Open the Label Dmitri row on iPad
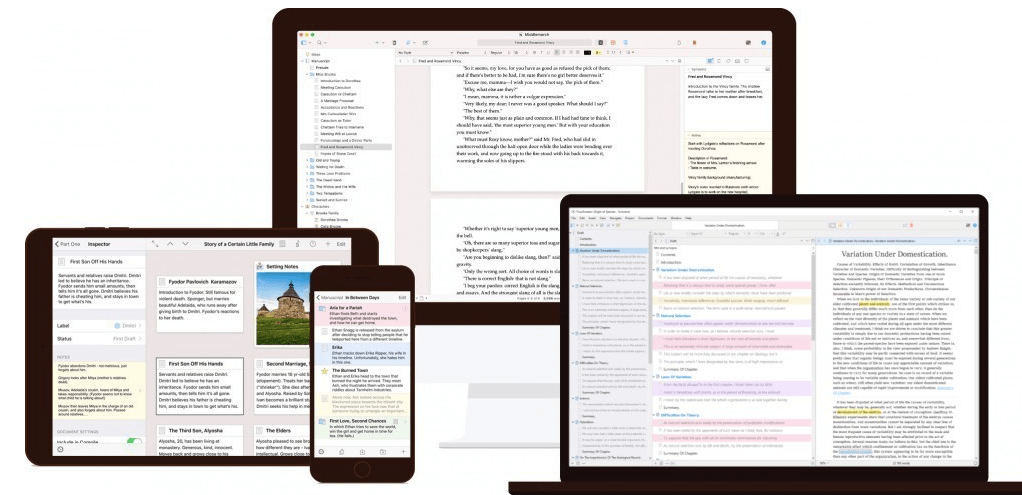The width and height of the screenshot is (1022, 495). 99,325
